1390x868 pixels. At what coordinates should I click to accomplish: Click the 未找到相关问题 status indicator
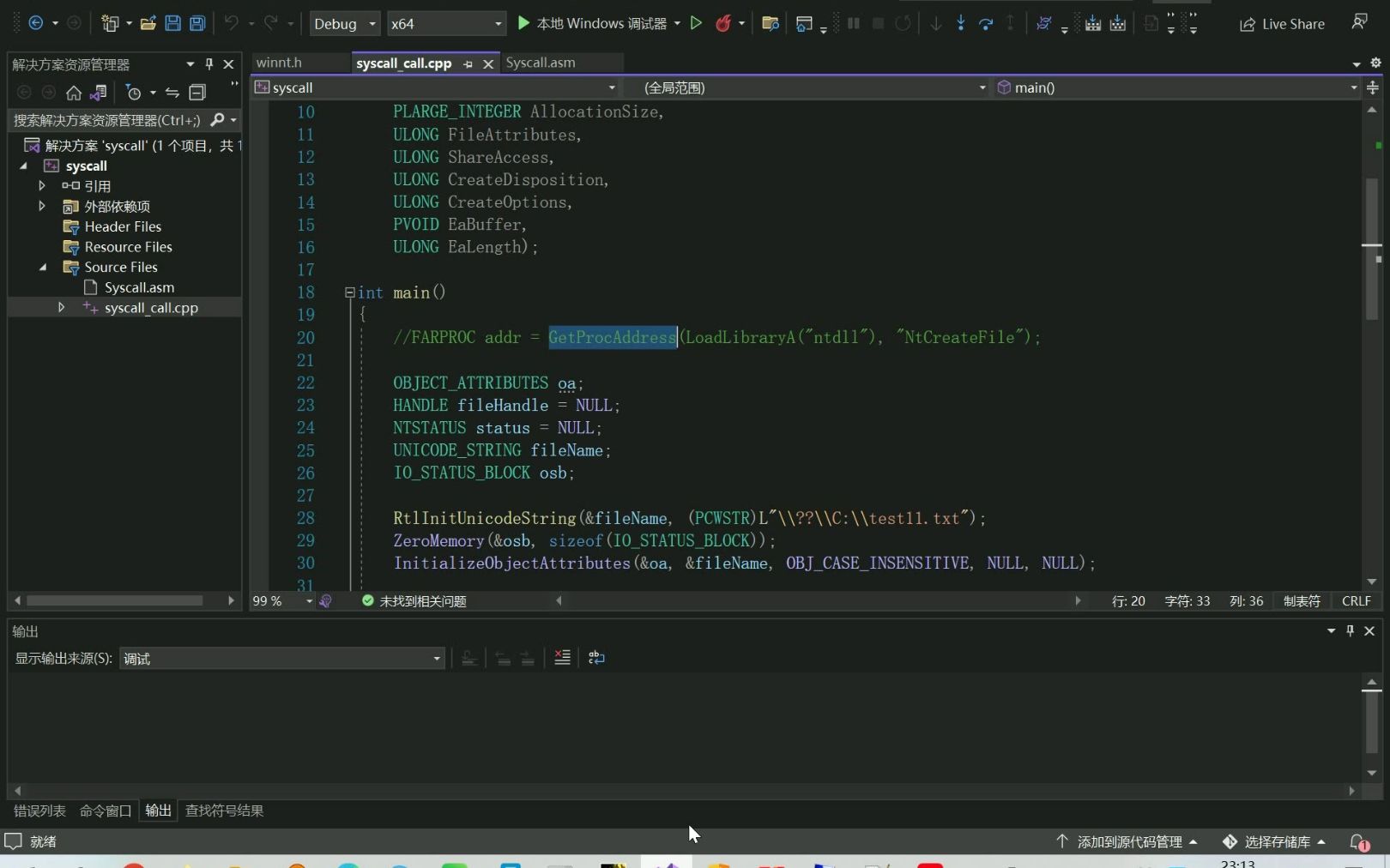(x=414, y=600)
